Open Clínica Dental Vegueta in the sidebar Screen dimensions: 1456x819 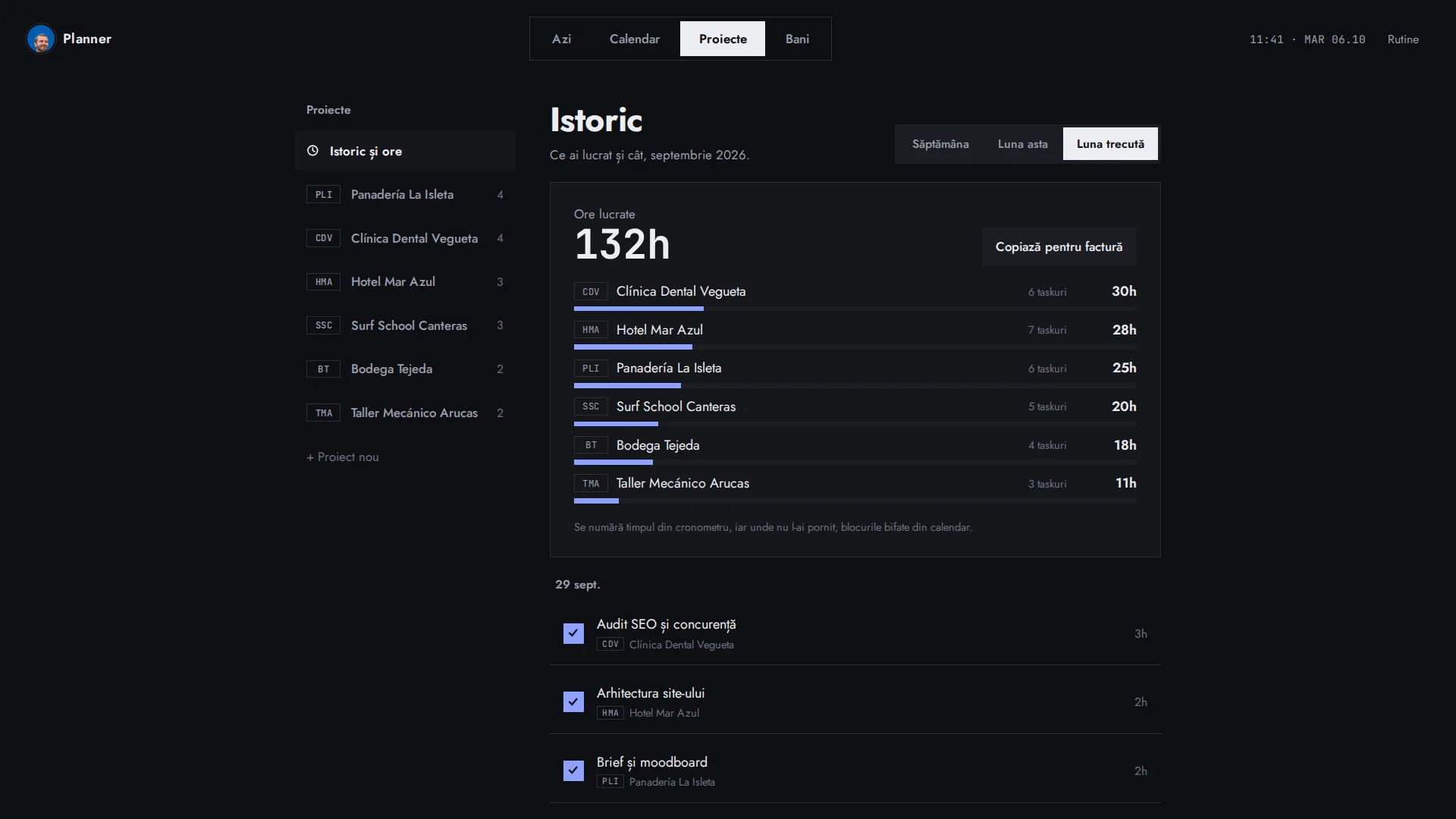click(405, 238)
